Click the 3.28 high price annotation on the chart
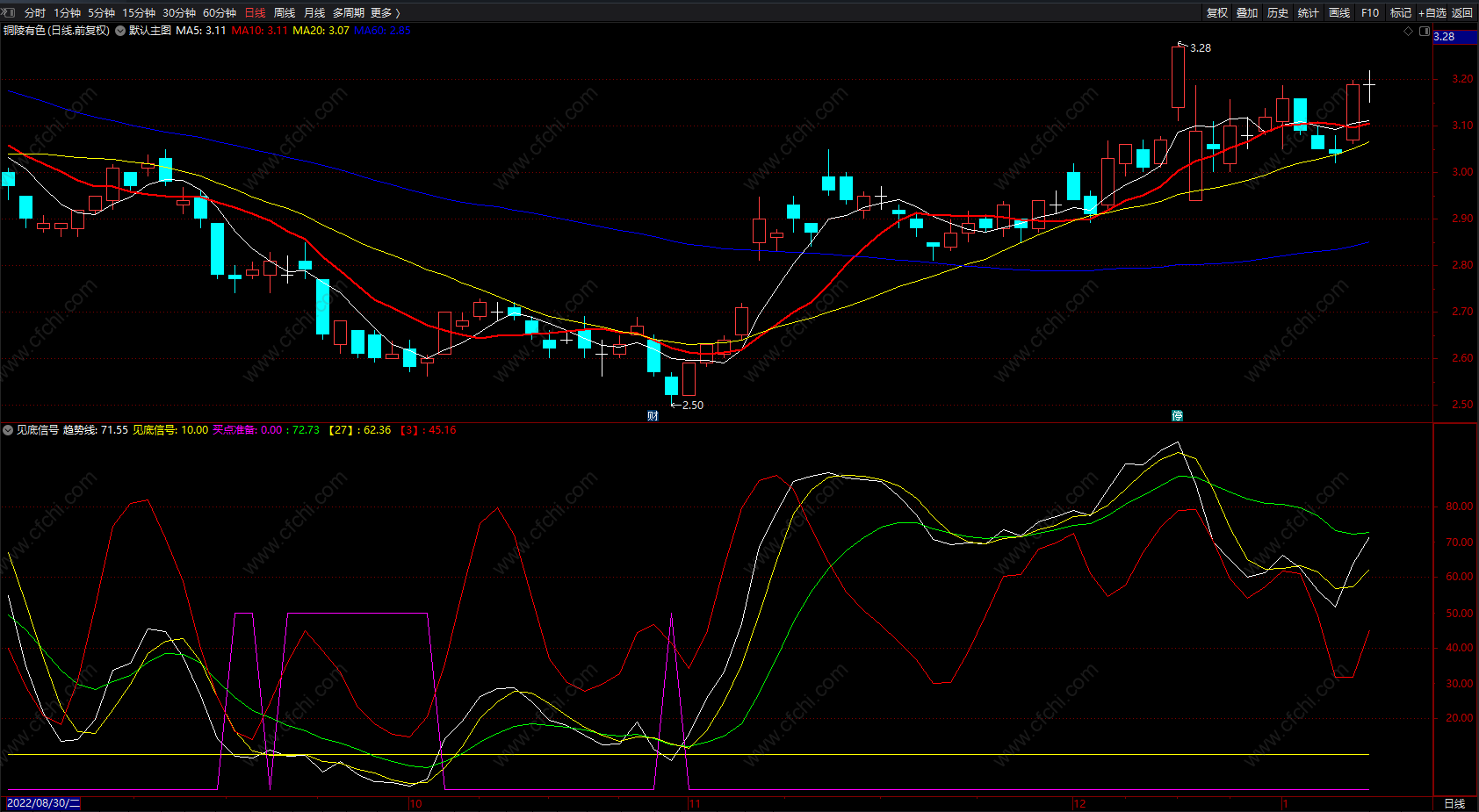The image size is (1479, 812). [1200, 48]
